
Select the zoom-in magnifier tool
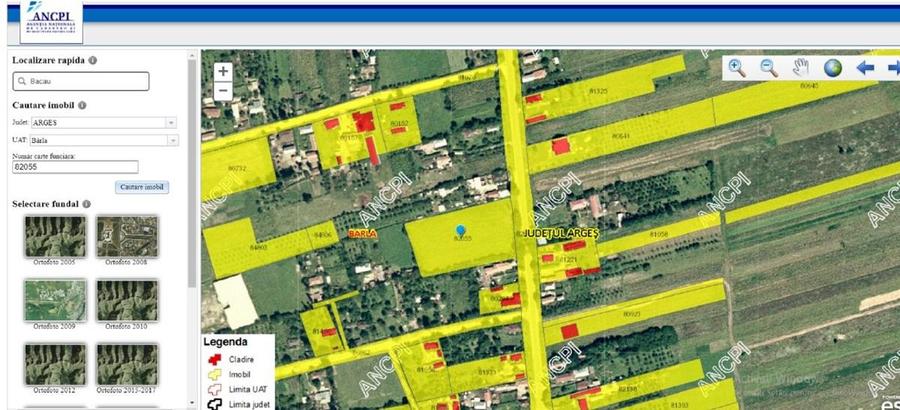(x=737, y=68)
